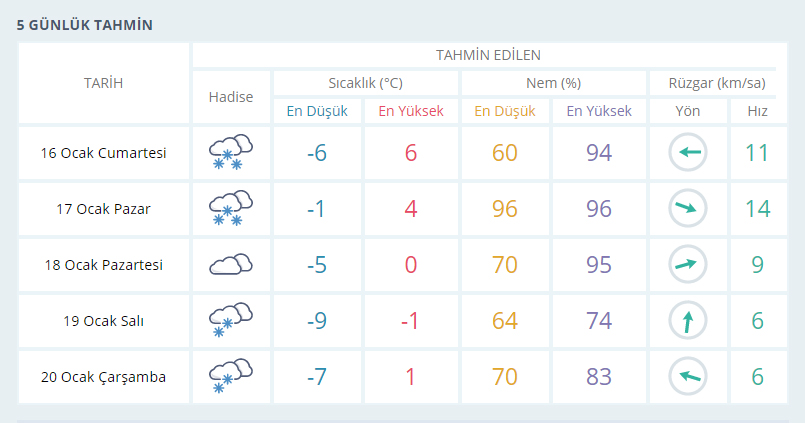Click the red En Yüksek temperature subheader
Viewport: 805px width, 423px height.
tap(410, 111)
